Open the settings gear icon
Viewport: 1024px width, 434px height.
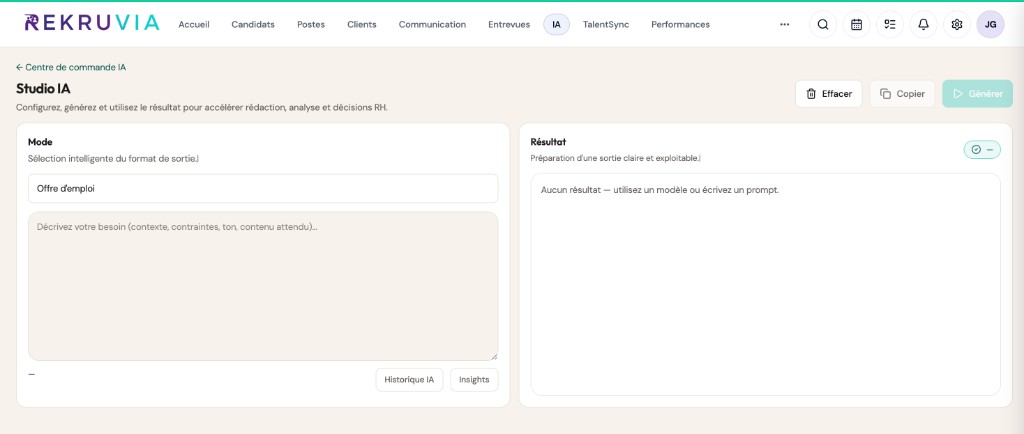(x=957, y=25)
